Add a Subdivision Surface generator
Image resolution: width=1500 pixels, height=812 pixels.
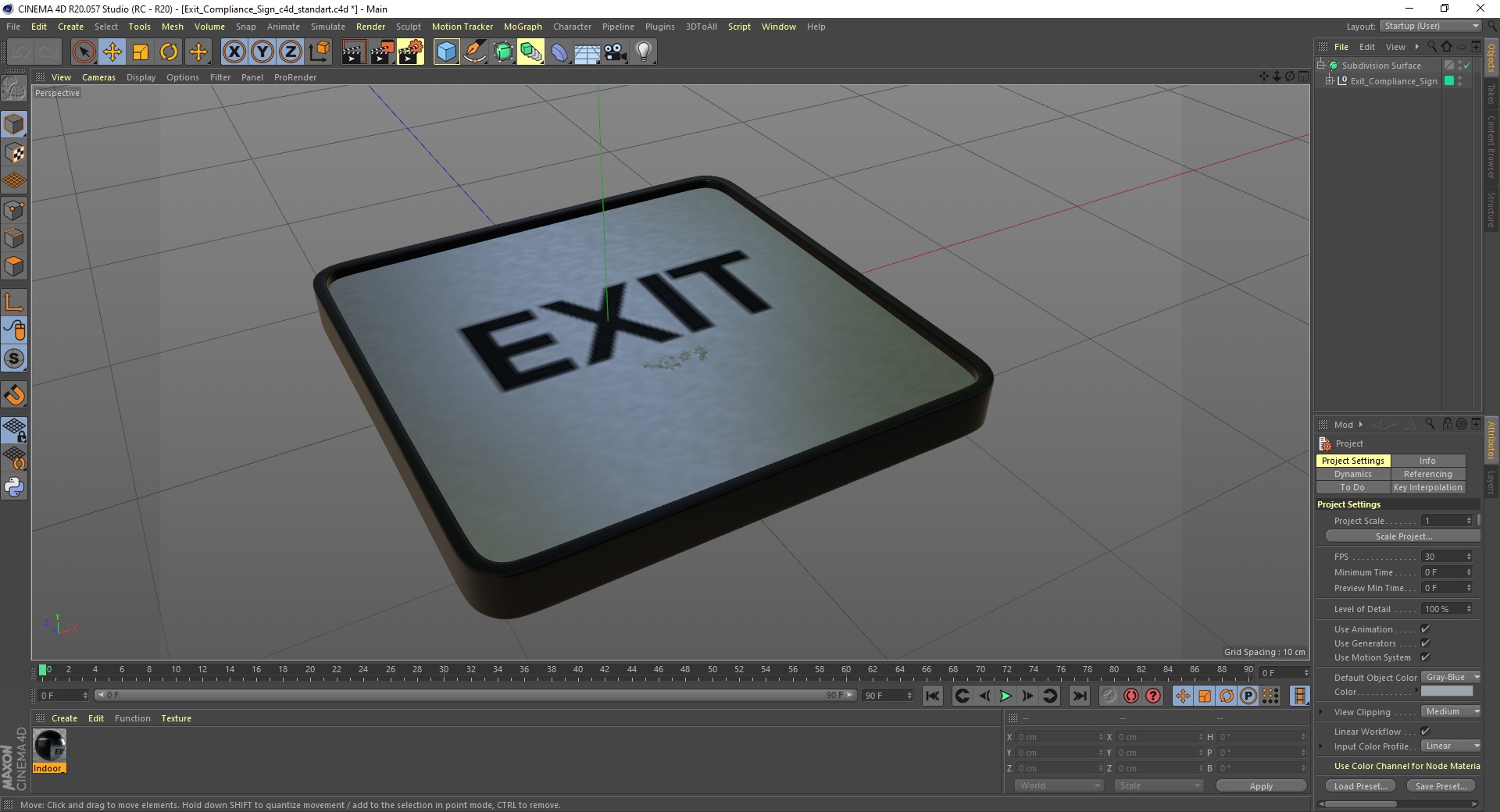[503, 52]
